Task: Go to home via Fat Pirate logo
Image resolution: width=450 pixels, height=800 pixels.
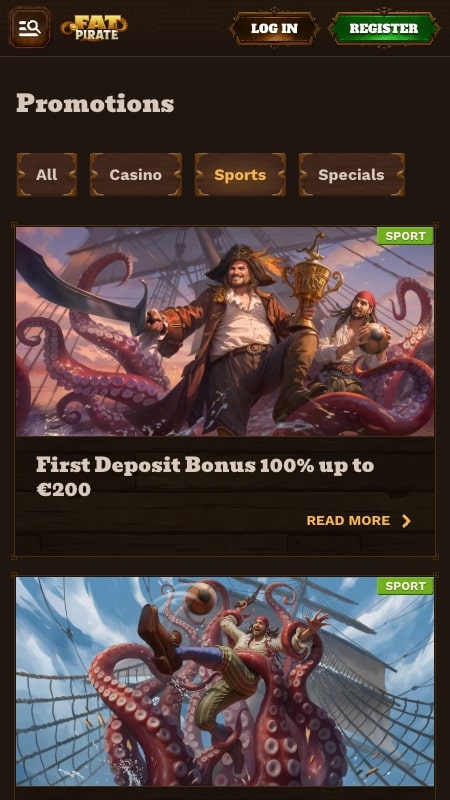Action: coord(94,28)
